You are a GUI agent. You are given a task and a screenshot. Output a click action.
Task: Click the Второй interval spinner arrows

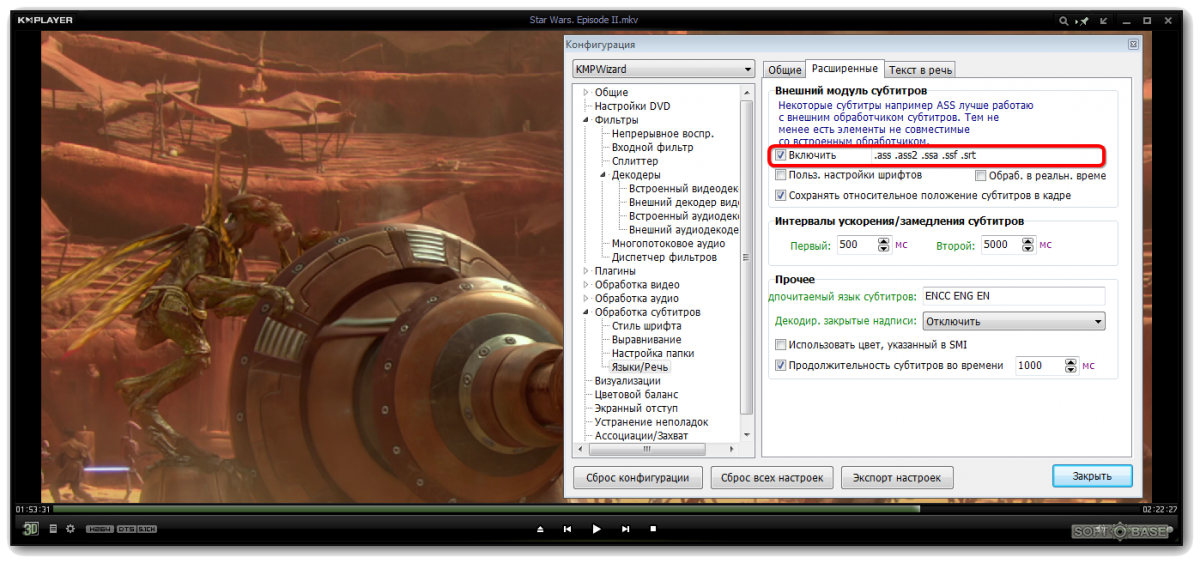(1027, 244)
